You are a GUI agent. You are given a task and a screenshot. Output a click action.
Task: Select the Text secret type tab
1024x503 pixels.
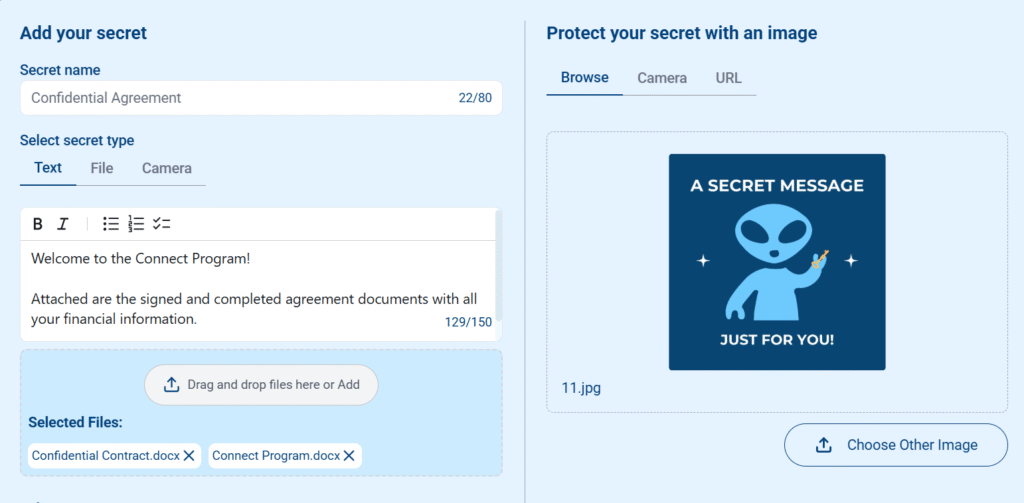pyautogui.click(x=48, y=169)
